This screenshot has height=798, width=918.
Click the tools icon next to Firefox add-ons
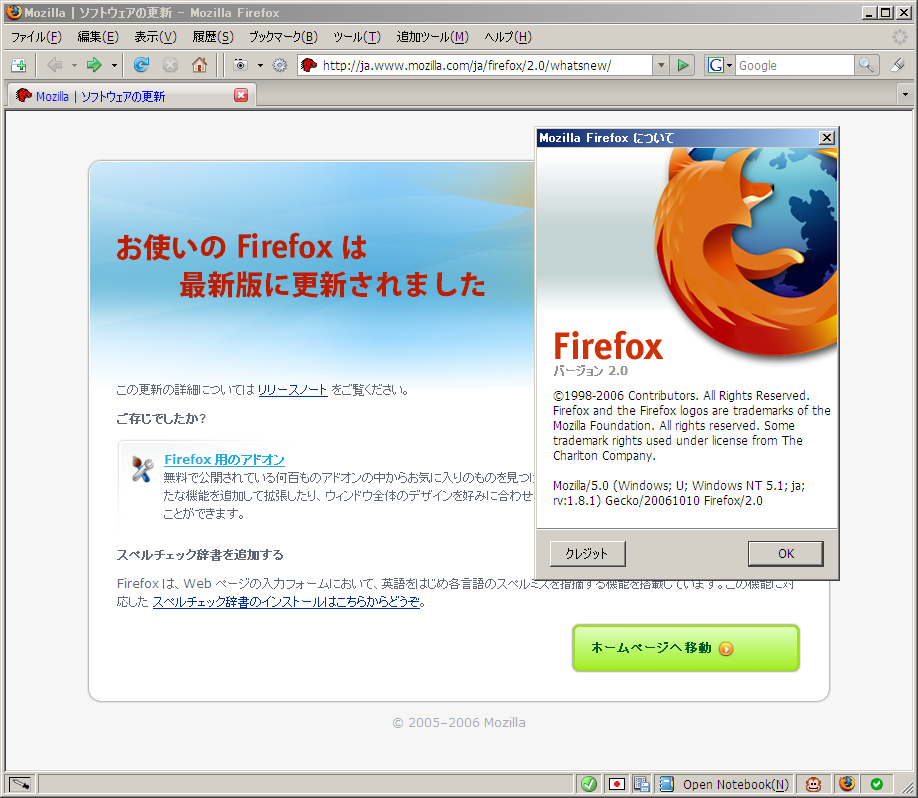tap(142, 469)
